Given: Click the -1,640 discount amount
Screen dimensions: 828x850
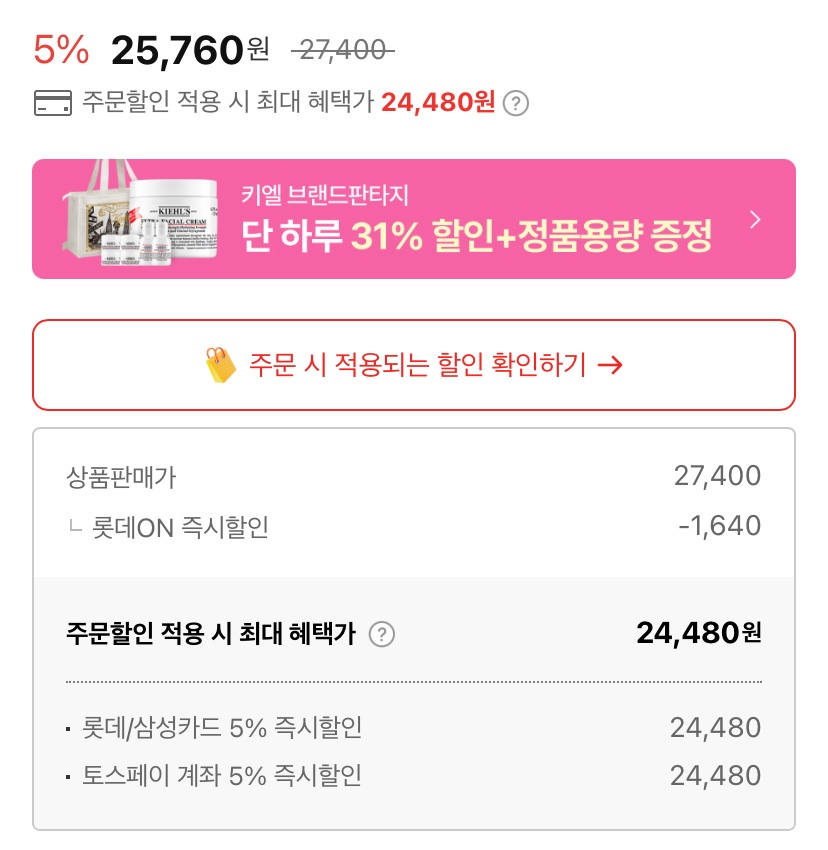Looking at the screenshot, I should point(719,526).
